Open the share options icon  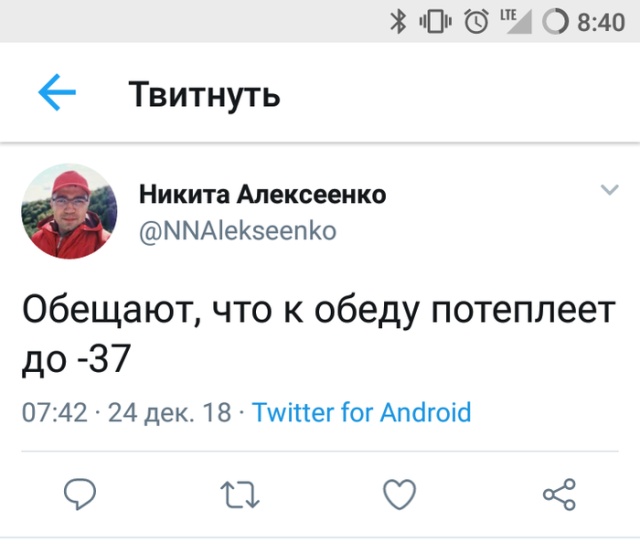[558, 492]
